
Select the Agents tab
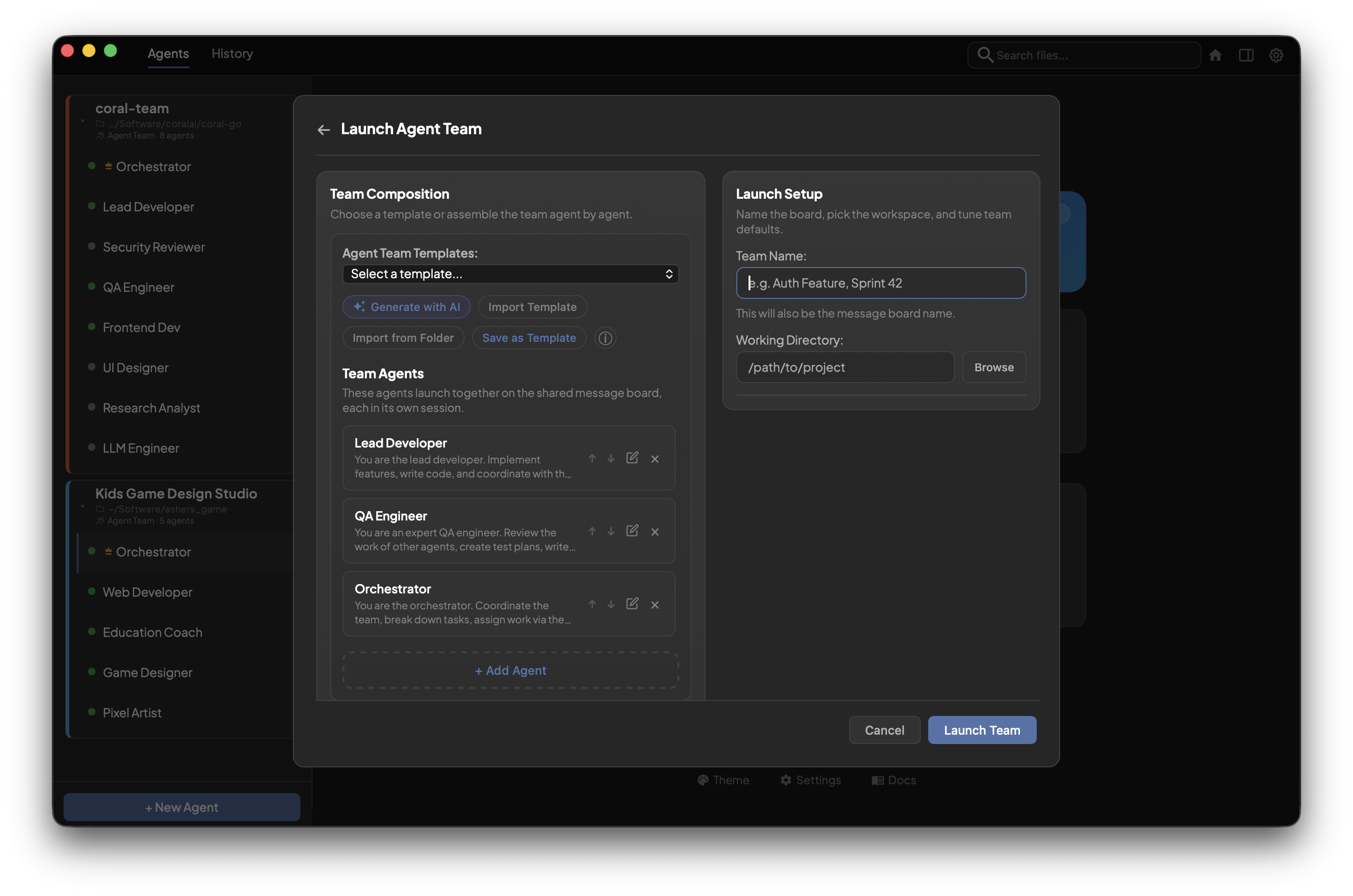click(x=168, y=53)
